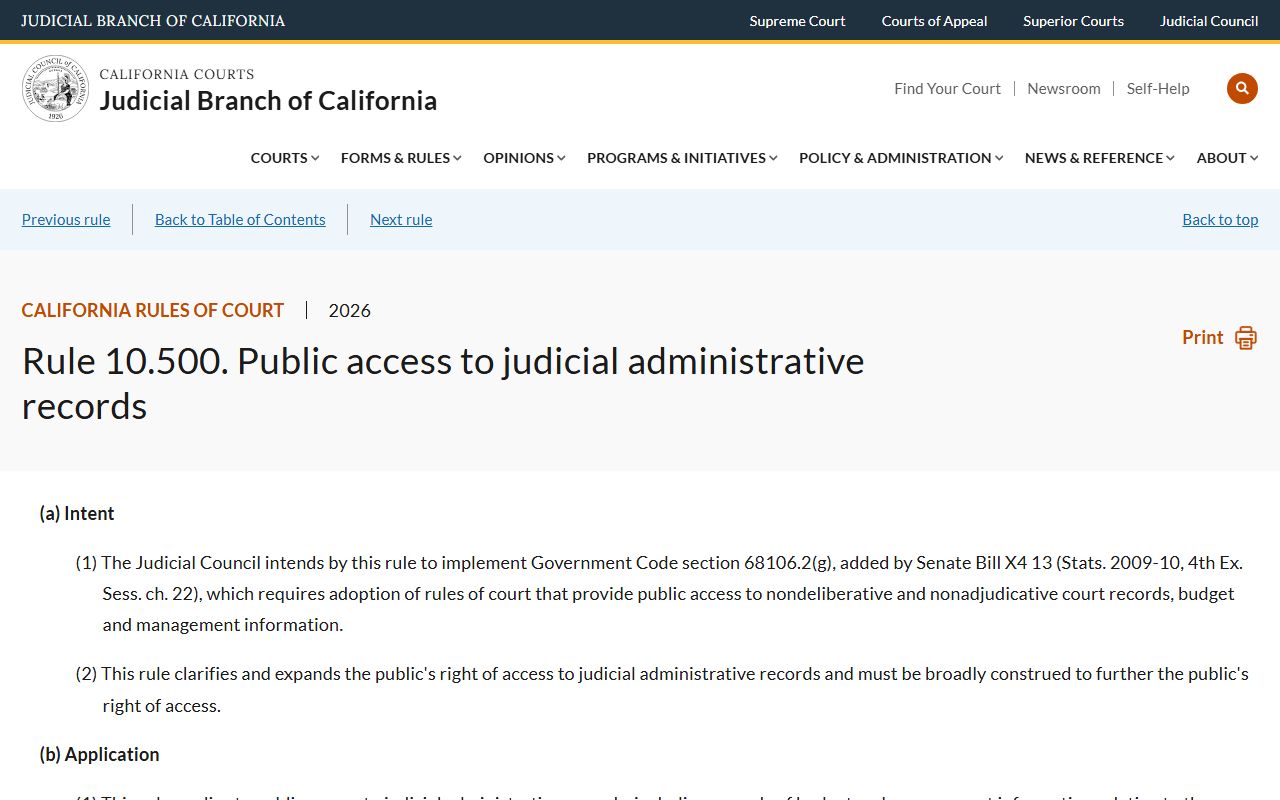Open Courts of Appeal in top bar
1280x800 pixels.
pos(934,21)
